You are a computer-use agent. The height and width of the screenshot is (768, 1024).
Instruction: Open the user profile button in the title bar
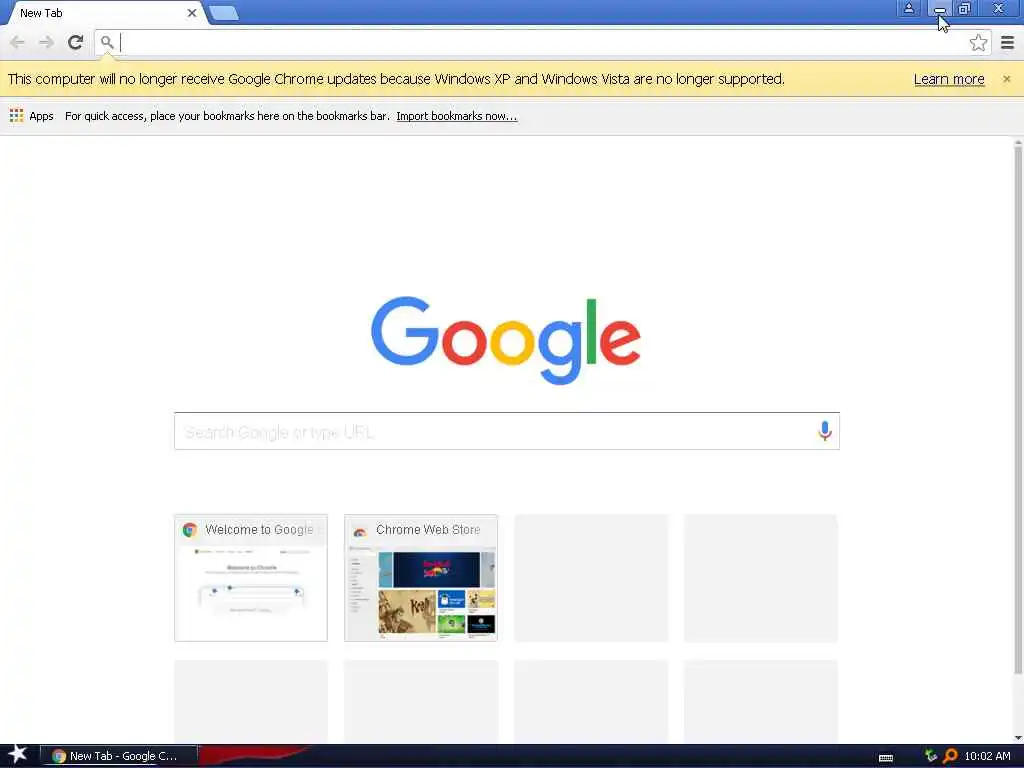tap(908, 8)
